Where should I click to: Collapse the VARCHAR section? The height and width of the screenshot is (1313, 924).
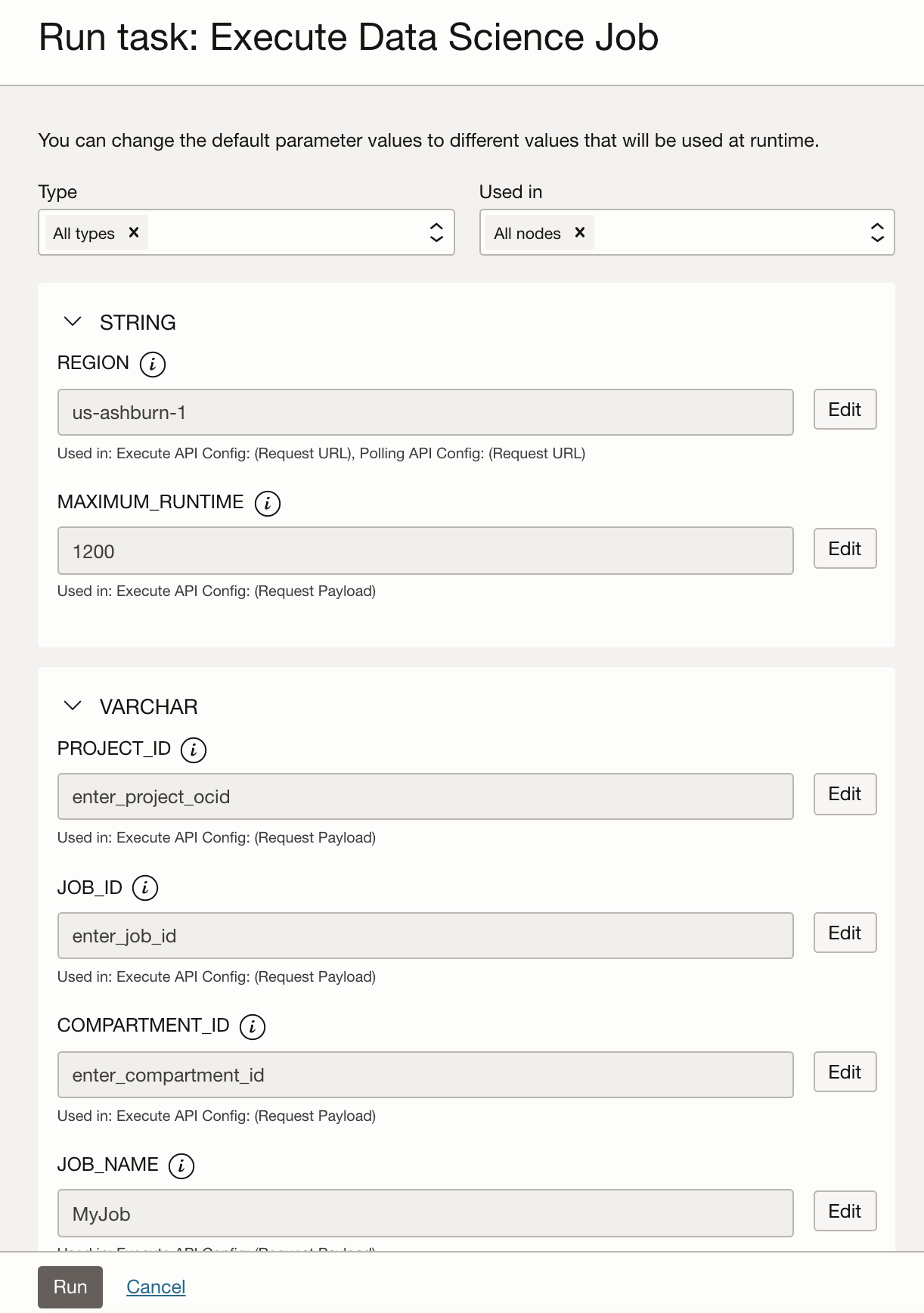[x=73, y=706]
